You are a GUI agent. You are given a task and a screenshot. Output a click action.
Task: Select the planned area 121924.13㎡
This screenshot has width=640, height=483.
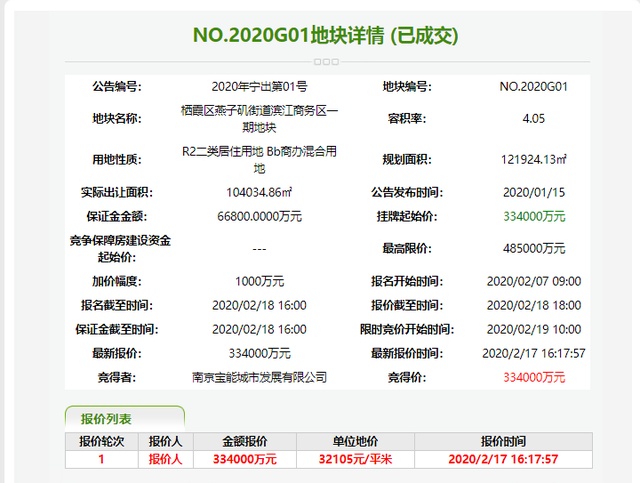[x=533, y=158]
